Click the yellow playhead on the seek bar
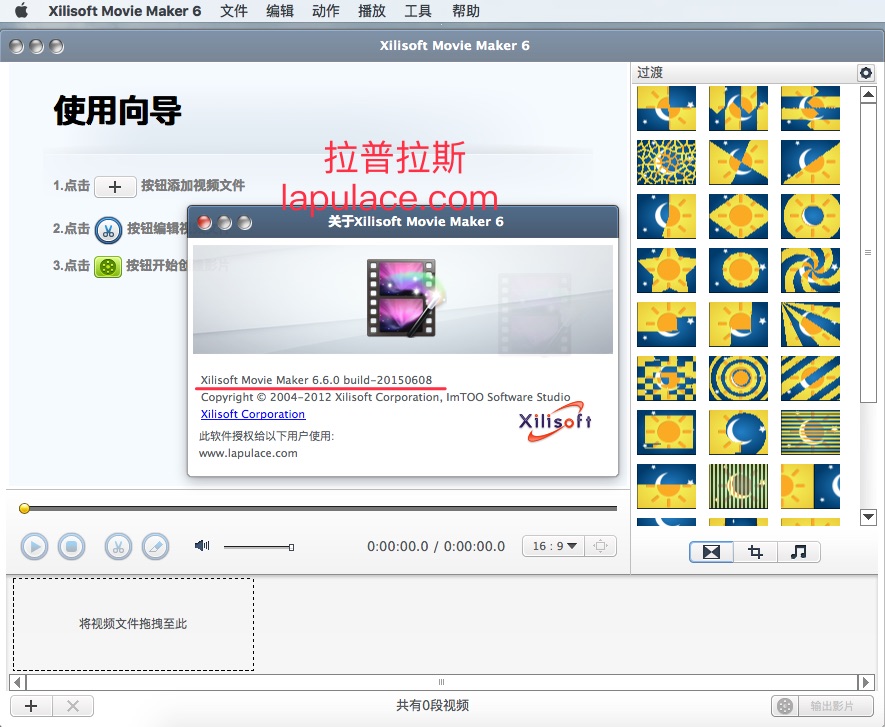 [24, 509]
